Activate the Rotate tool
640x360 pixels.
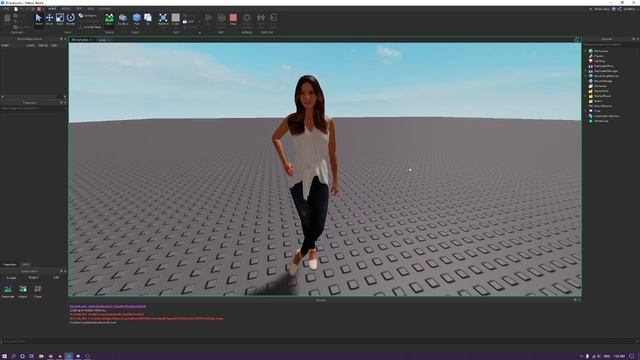pyautogui.click(x=71, y=19)
